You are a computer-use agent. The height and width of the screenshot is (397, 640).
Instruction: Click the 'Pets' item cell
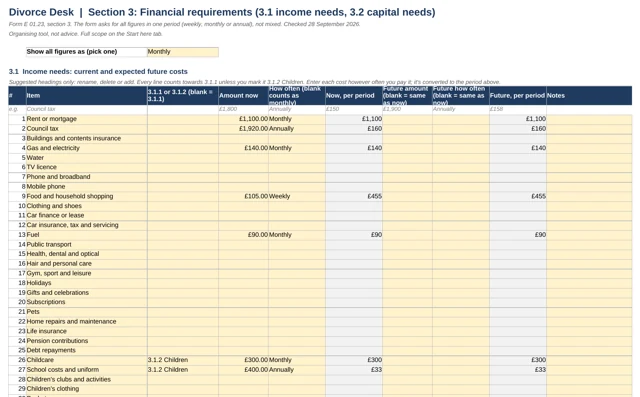click(x=87, y=312)
